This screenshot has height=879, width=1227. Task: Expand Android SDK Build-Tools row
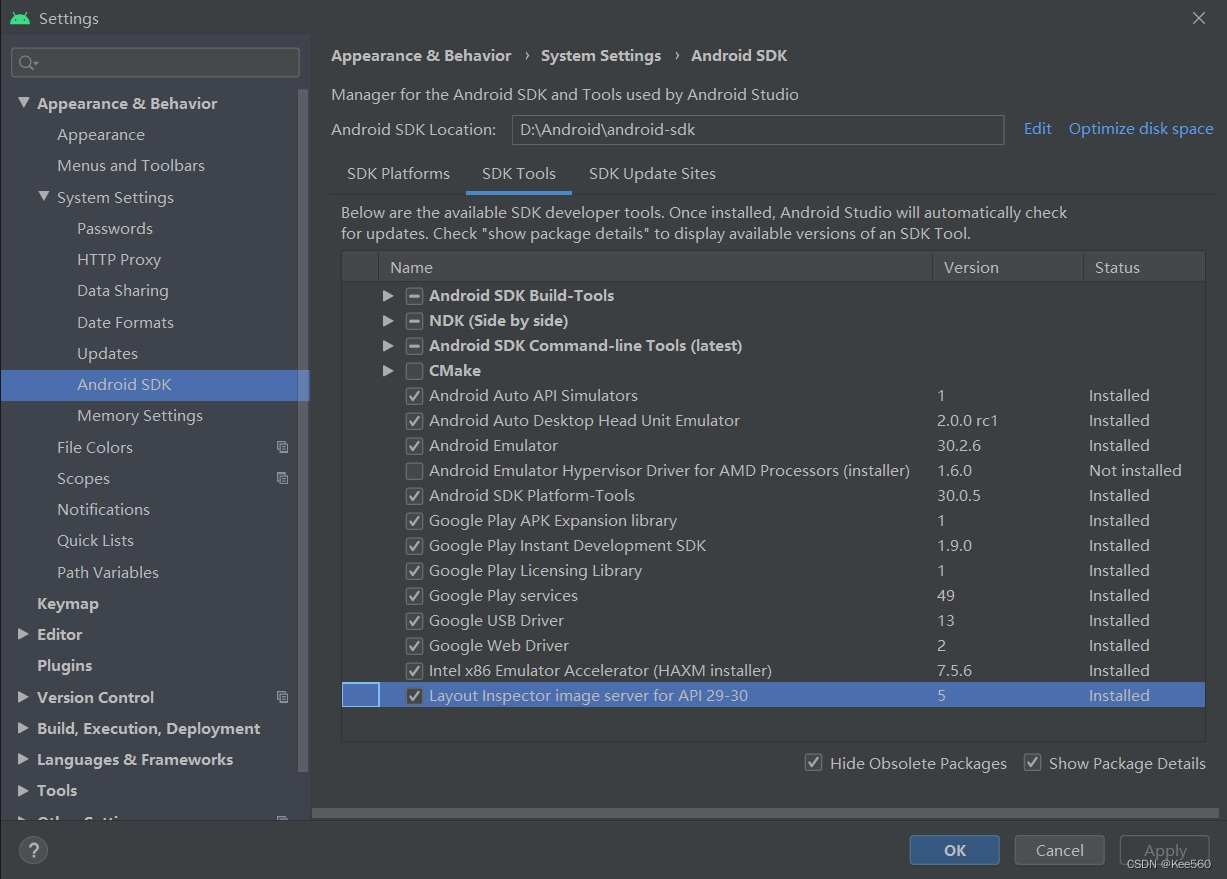(x=388, y=296)
